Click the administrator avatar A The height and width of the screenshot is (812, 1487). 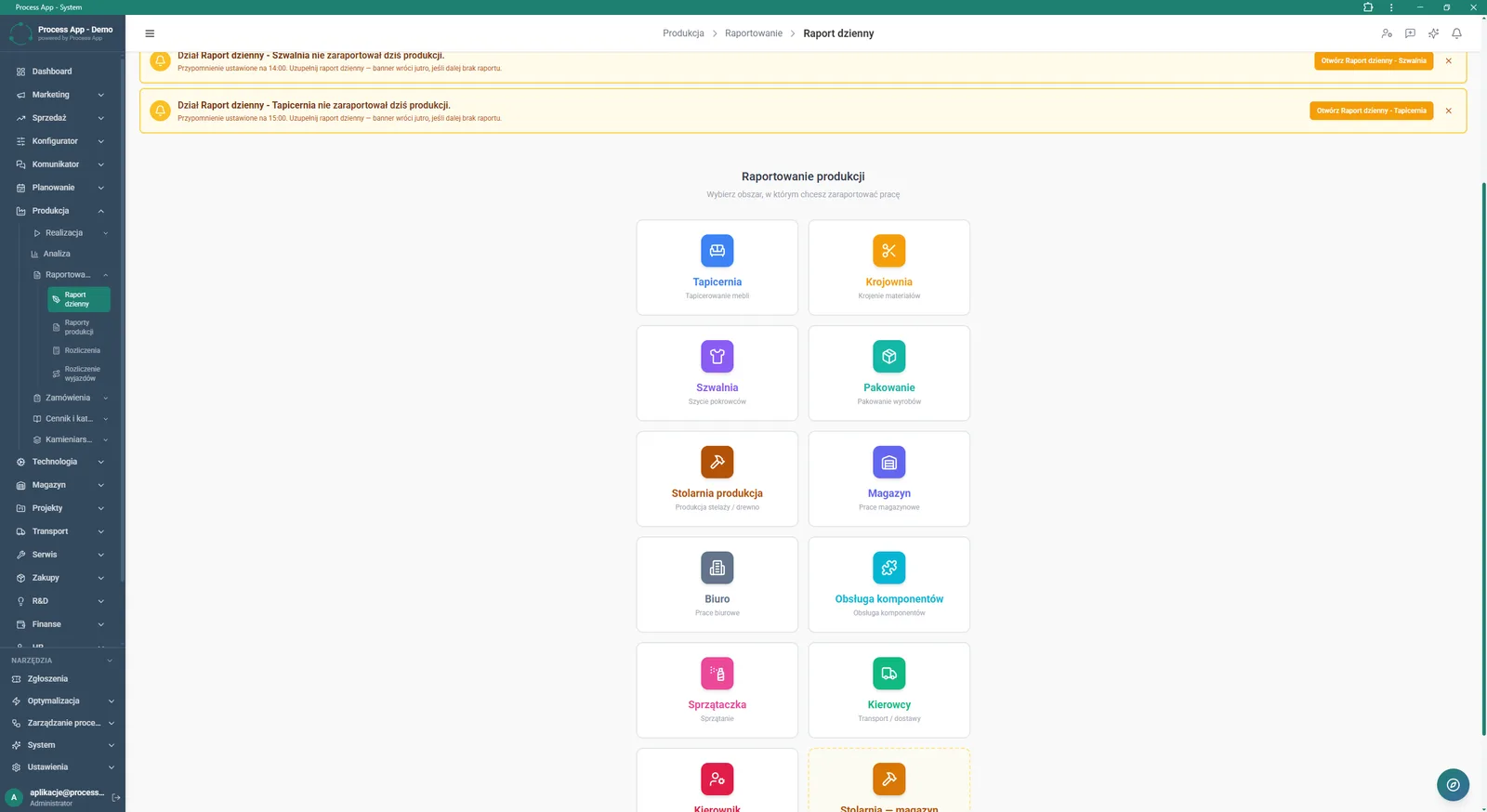[x=14, y=797]
